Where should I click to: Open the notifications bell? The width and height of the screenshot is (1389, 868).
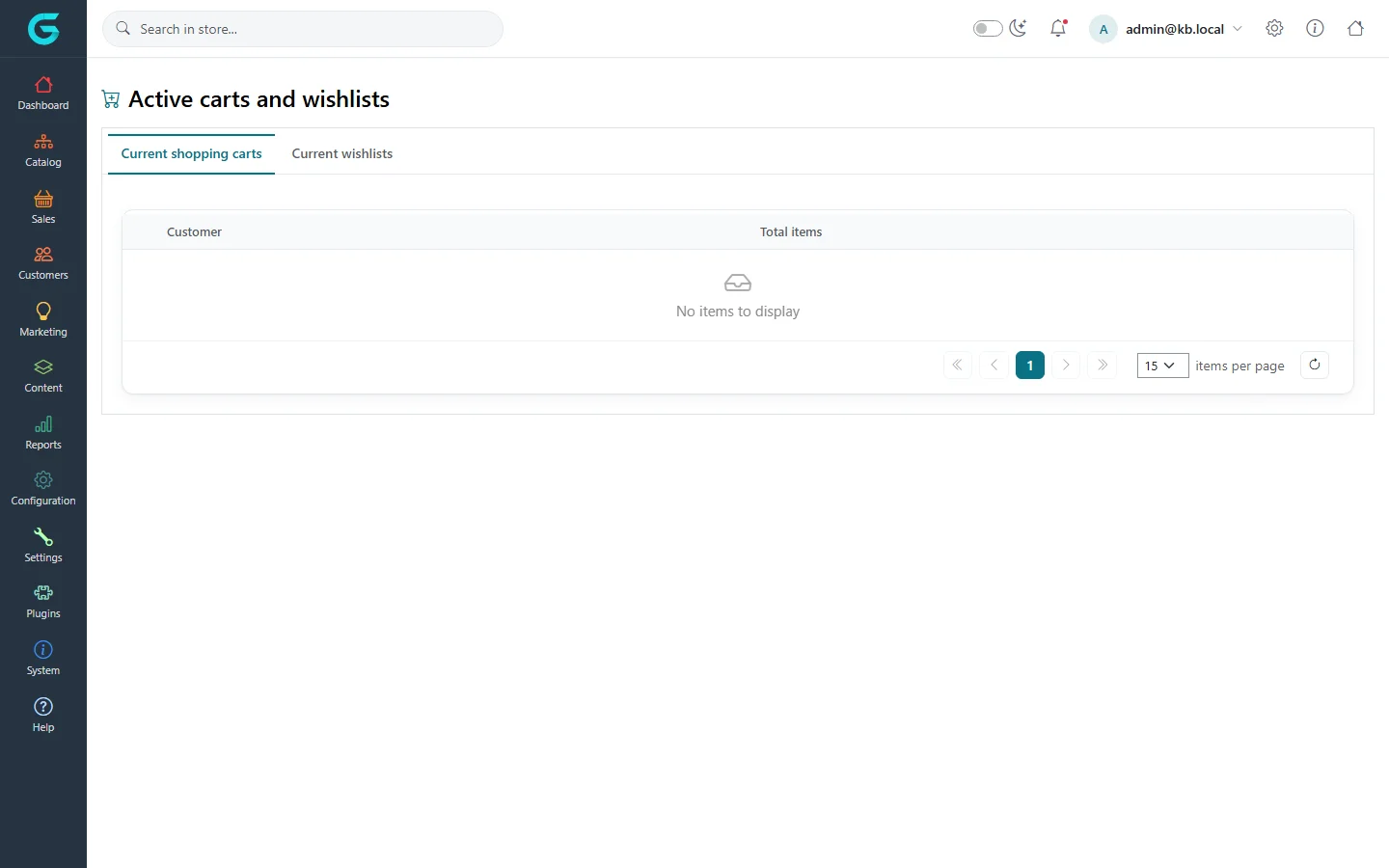[x=1058, y=28]
